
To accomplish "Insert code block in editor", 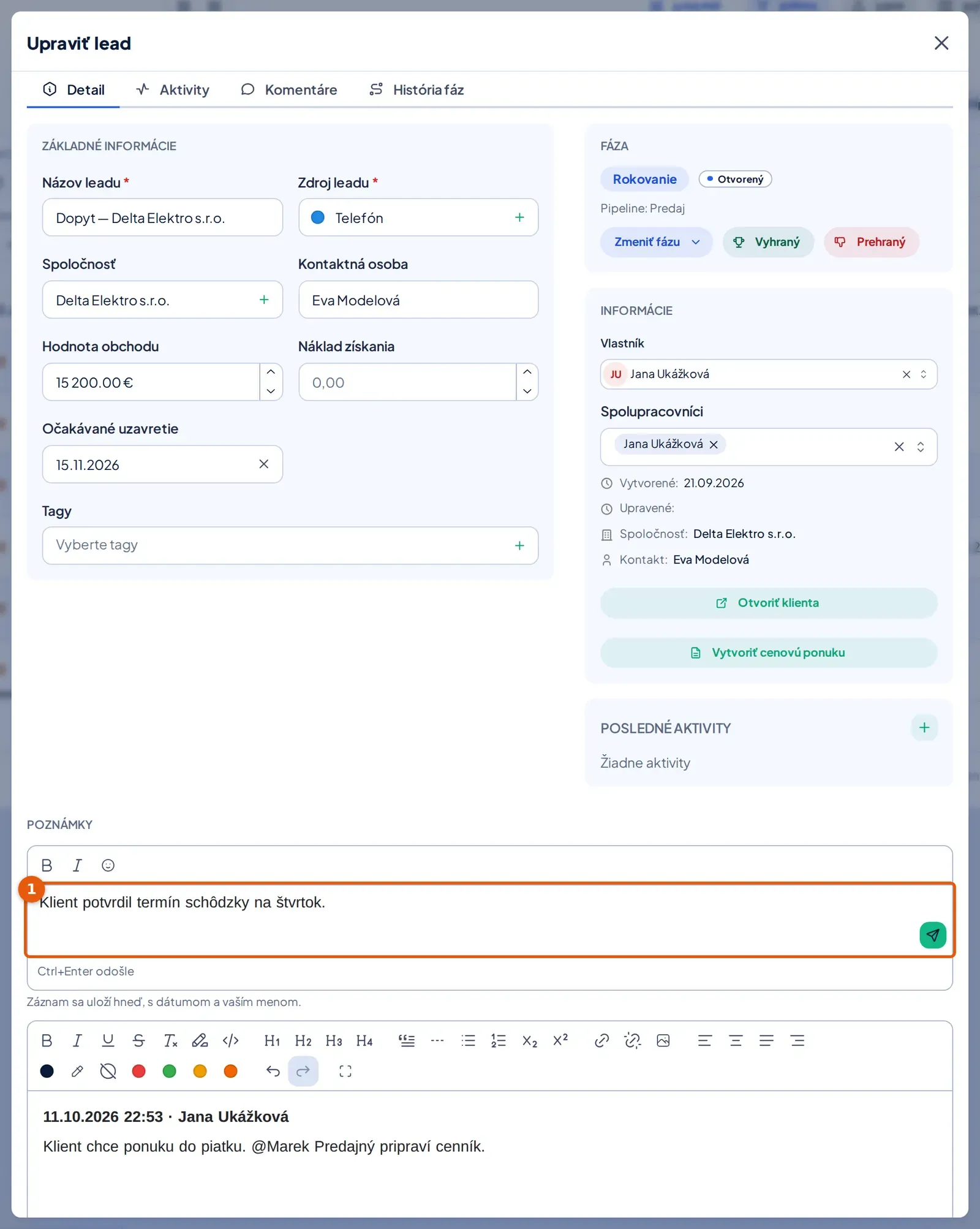I will 230,1040.
